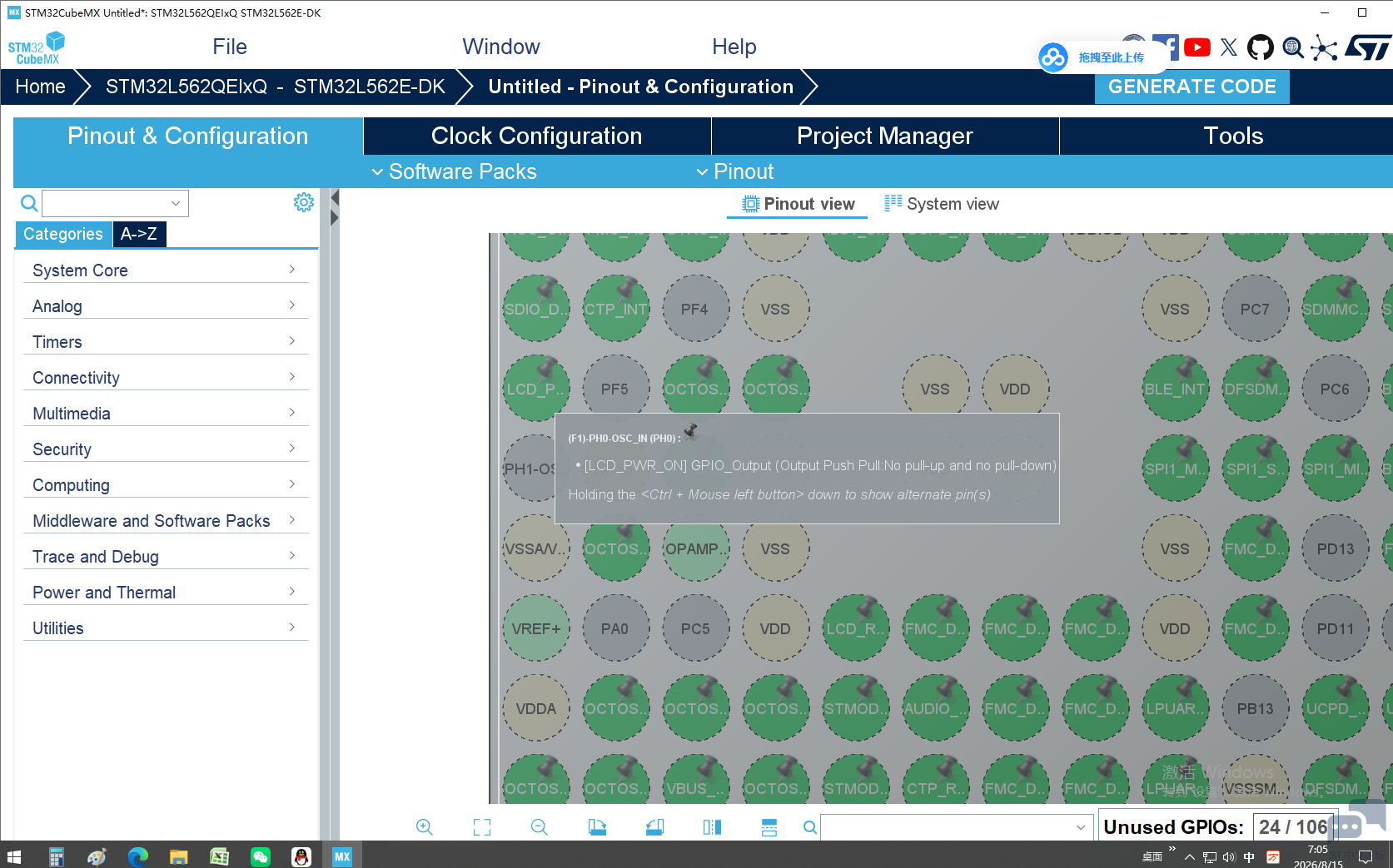This screenshot has height=868, width=1393.
Task: Open the Software Packs dropdown
Action: point(454,171)
